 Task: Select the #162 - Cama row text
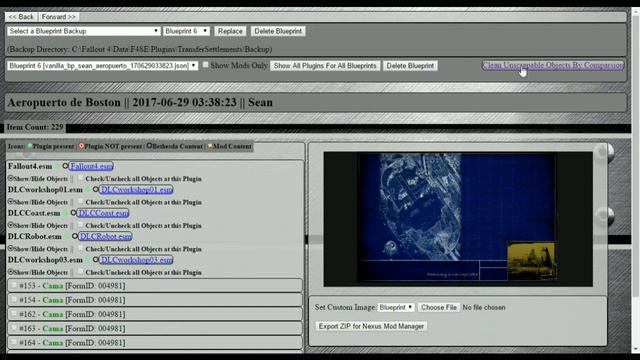pos(72,314)
